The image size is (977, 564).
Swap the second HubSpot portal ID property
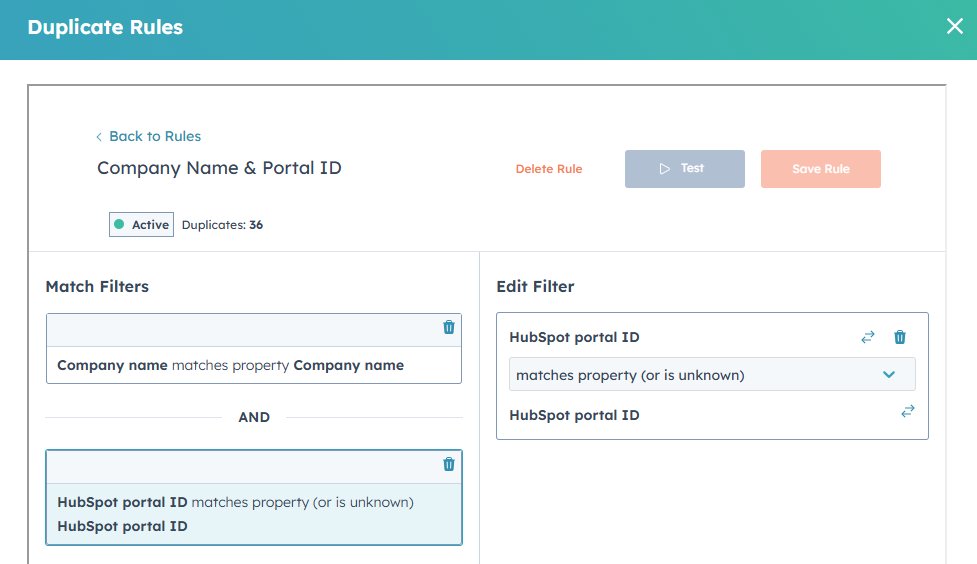(908, 411)
